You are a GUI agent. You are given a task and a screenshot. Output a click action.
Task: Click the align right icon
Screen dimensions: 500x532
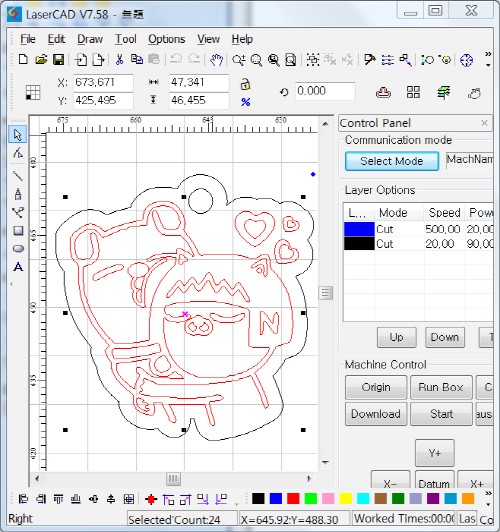tap(41, 499)
